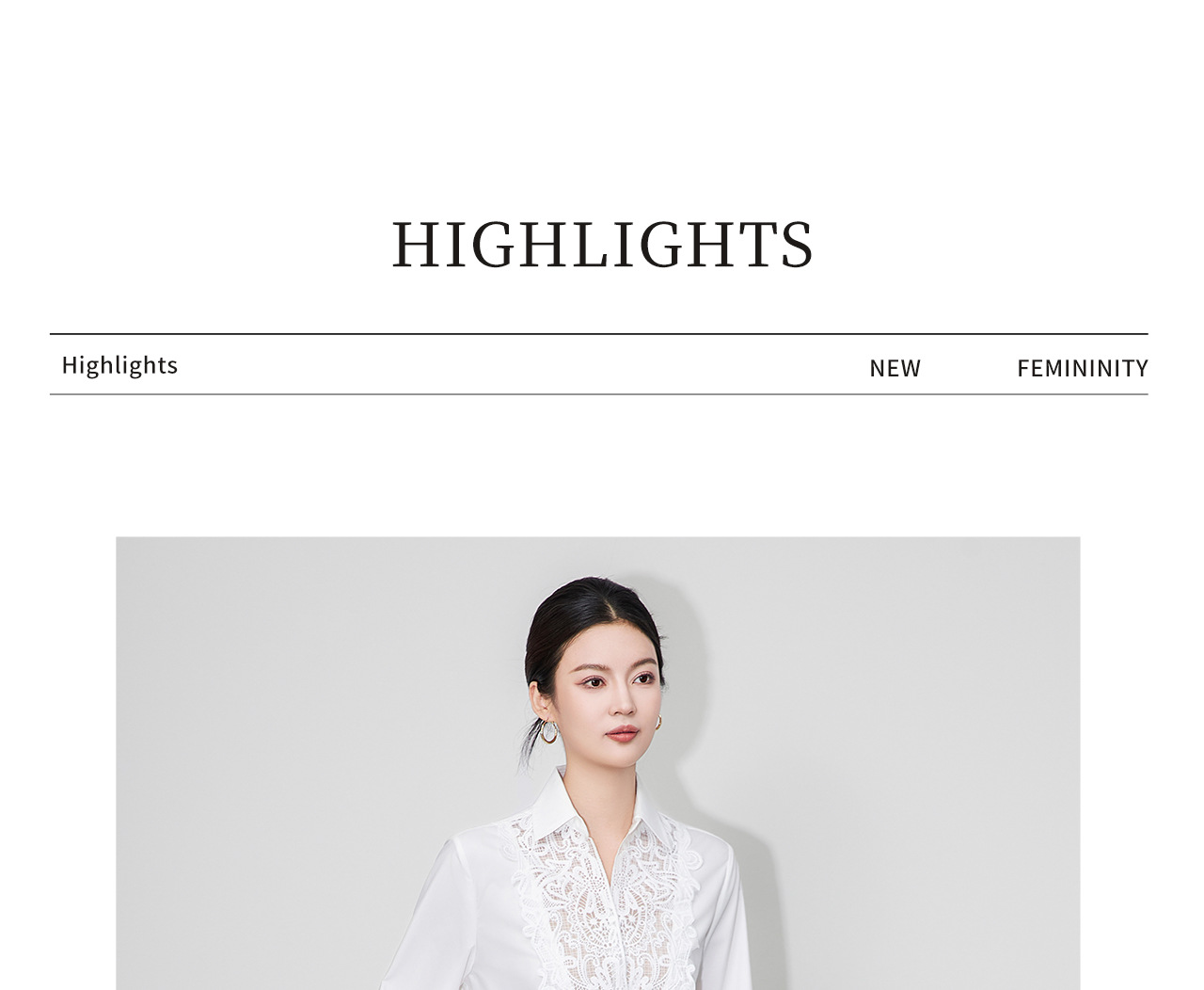Select the small Highlights label
Image resolution: width=1204 pixels, height=990 pixels.
[x=119, y=365]
